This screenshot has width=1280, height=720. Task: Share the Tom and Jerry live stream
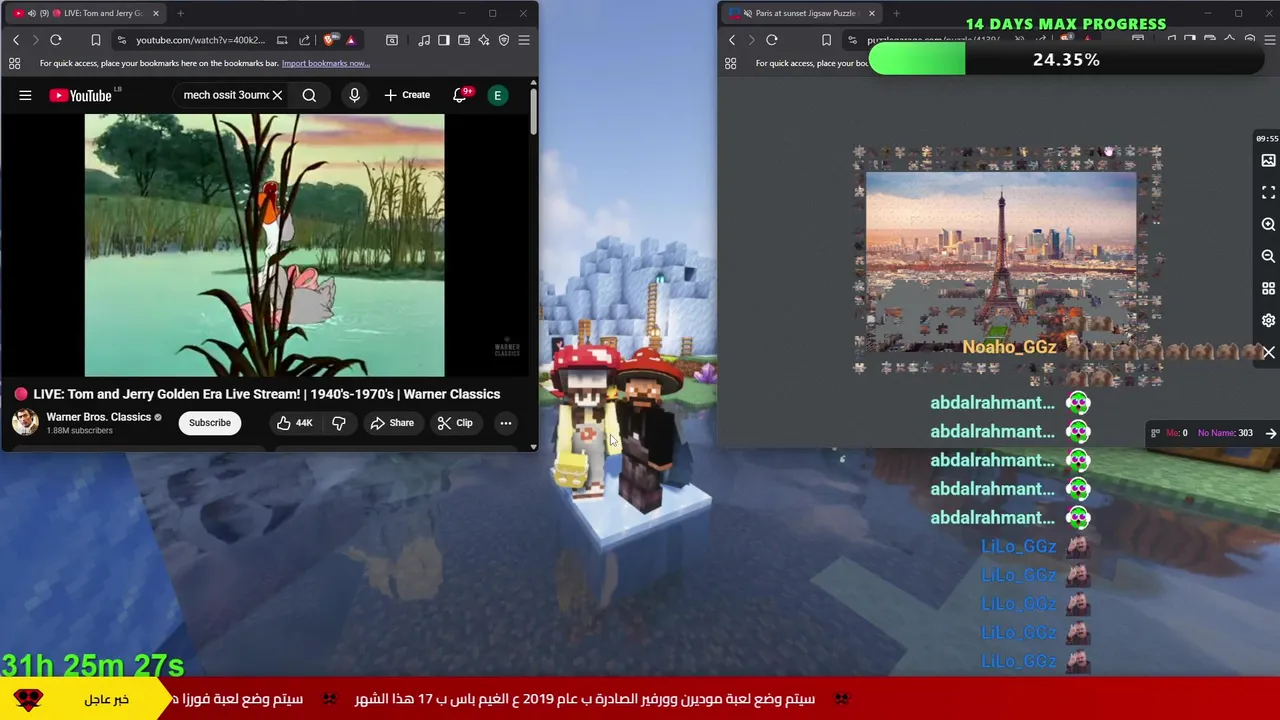(392, 423)
